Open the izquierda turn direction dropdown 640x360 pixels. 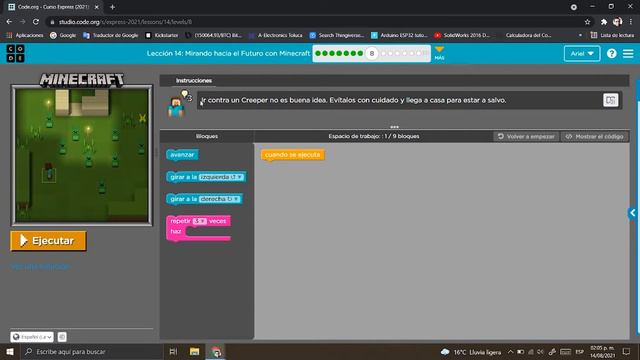tap(222, 177)
